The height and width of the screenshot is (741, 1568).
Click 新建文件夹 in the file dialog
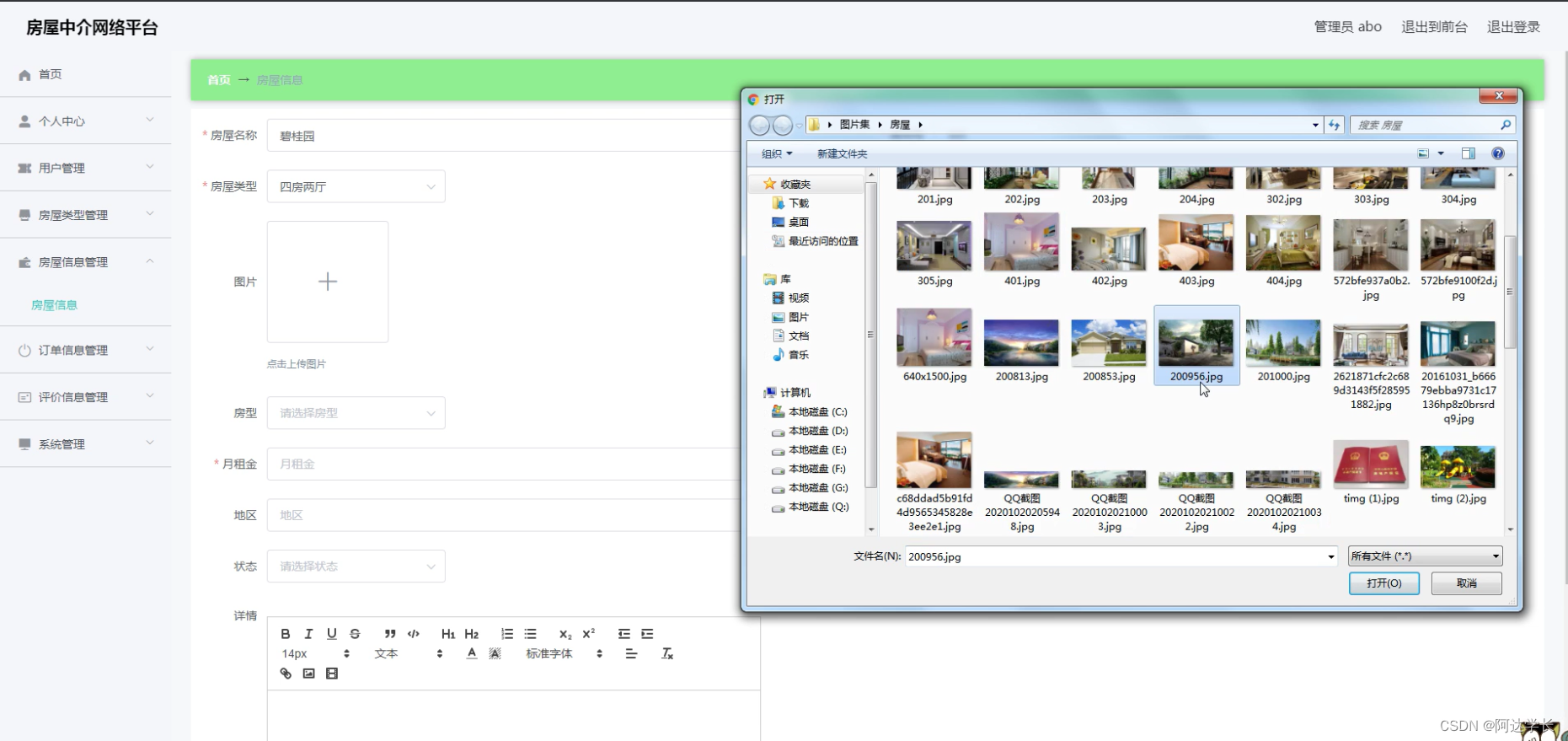tap(842, 153)
